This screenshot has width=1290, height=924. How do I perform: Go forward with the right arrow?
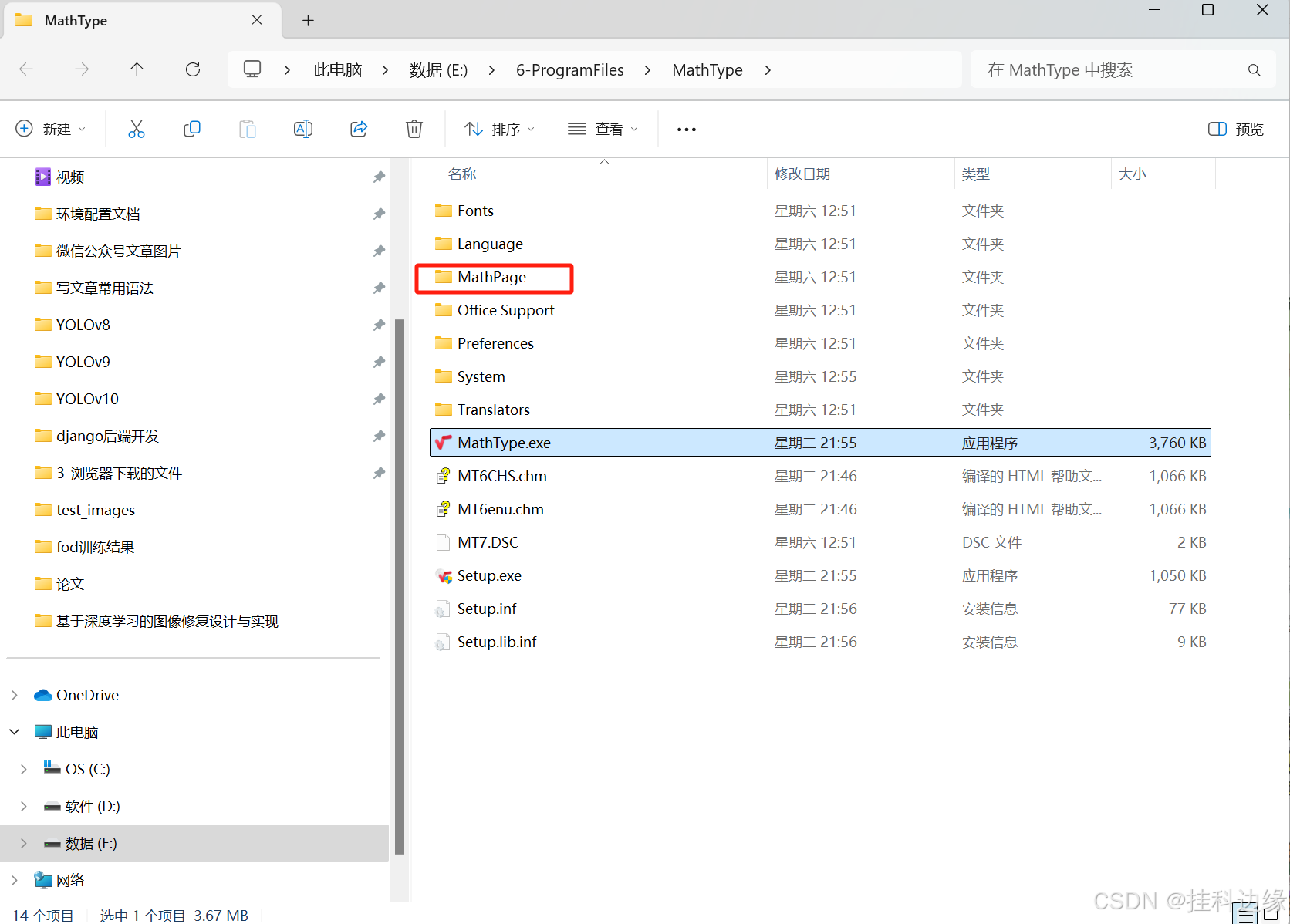coord(82,69)
